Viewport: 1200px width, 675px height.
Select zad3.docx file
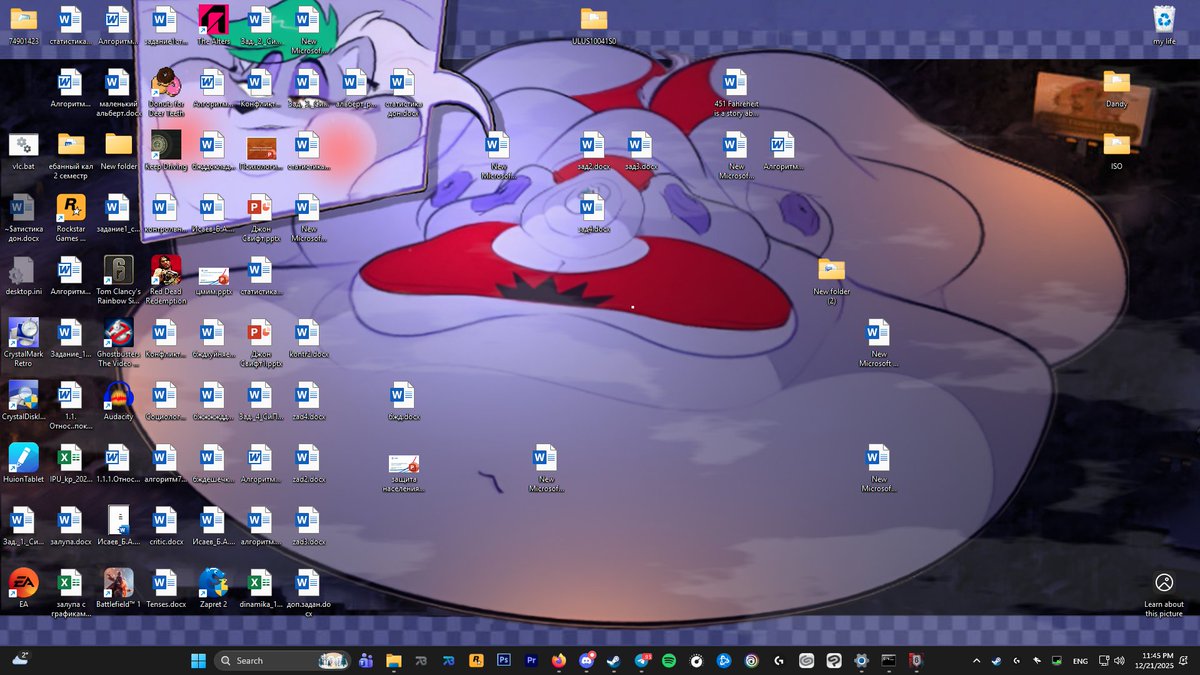tap(308, 526)
